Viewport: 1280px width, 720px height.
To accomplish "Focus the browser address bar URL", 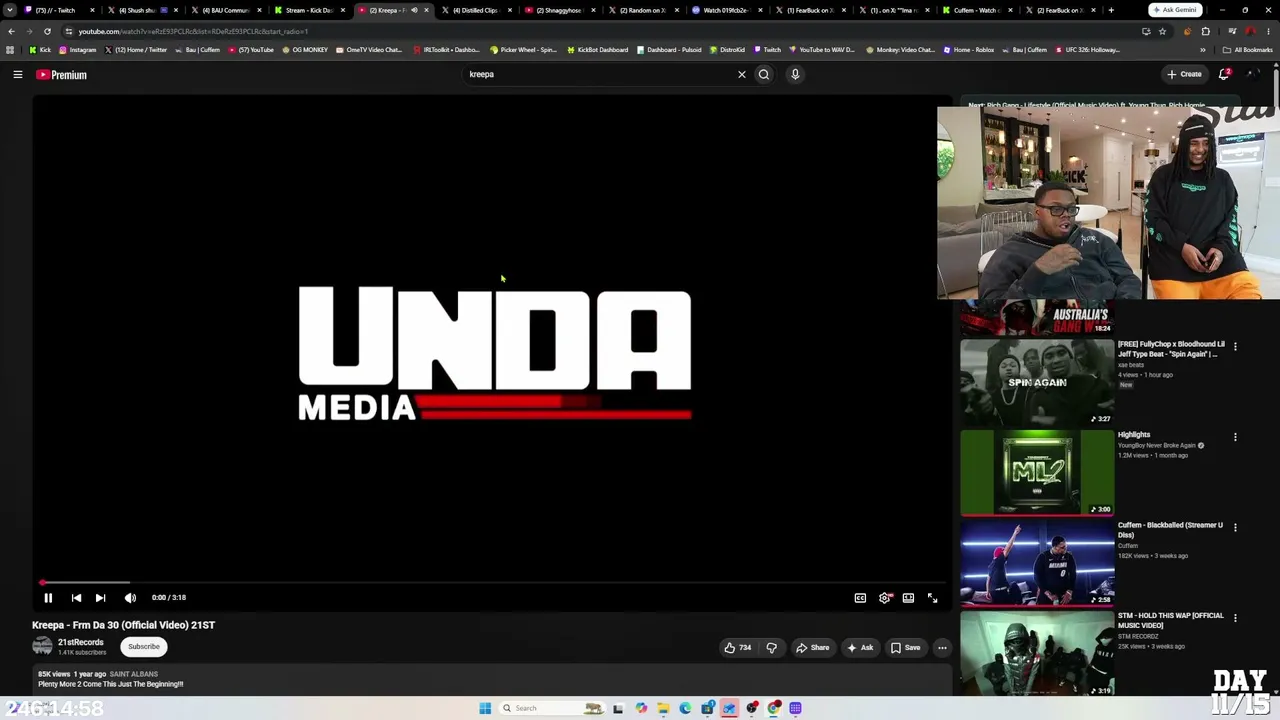I will coord(193,31).
